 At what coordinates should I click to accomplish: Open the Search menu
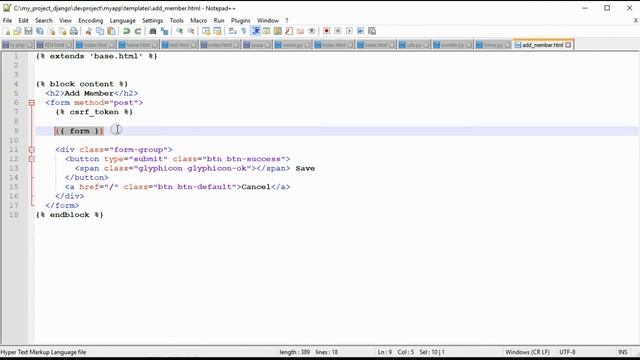[x=44, y=20]
